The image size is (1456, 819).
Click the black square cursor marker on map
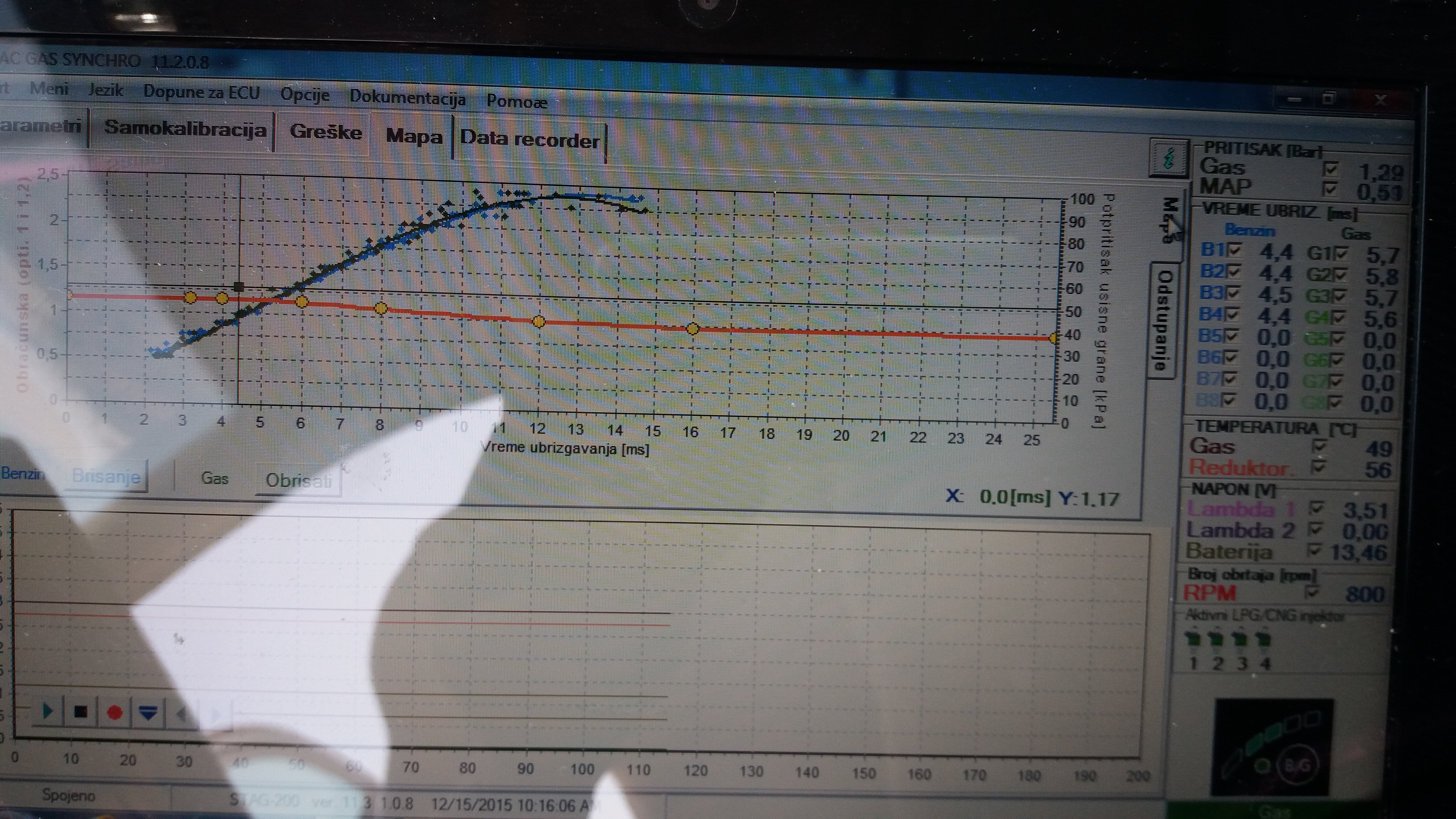click(x=238, y=286)
